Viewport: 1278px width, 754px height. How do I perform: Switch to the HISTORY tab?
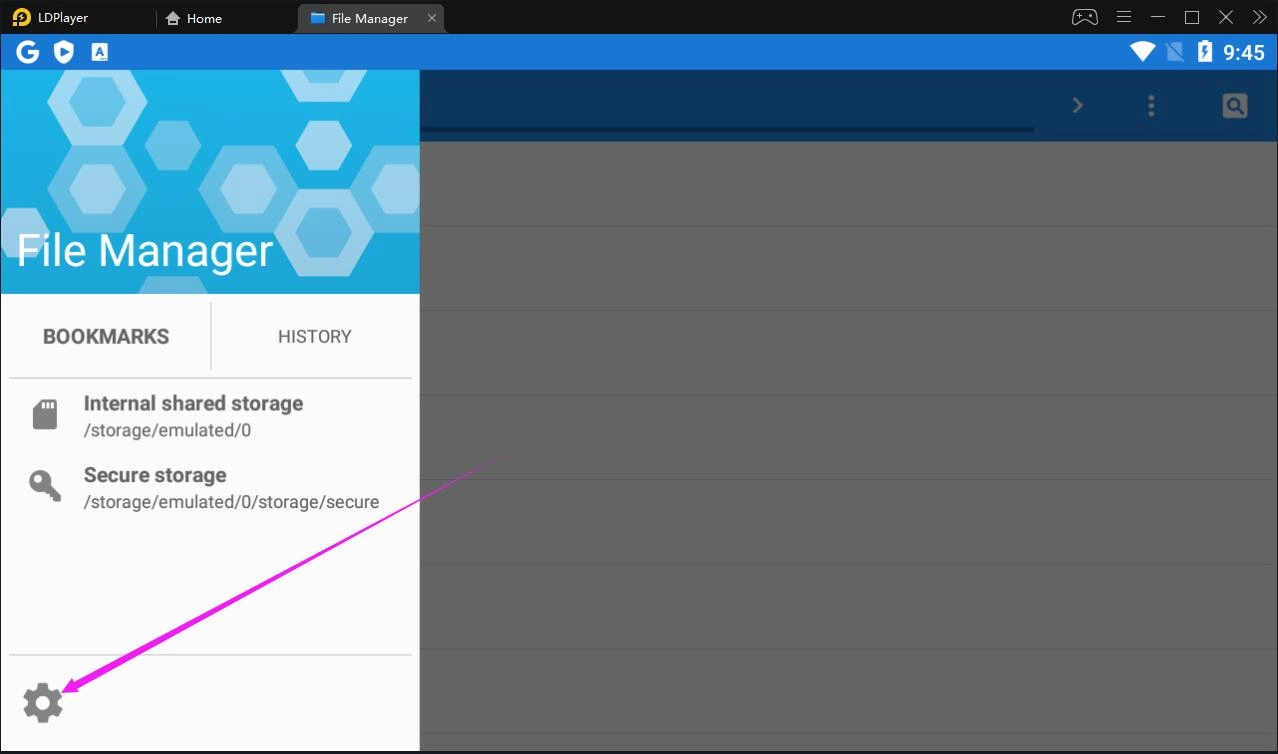(314, 336)
